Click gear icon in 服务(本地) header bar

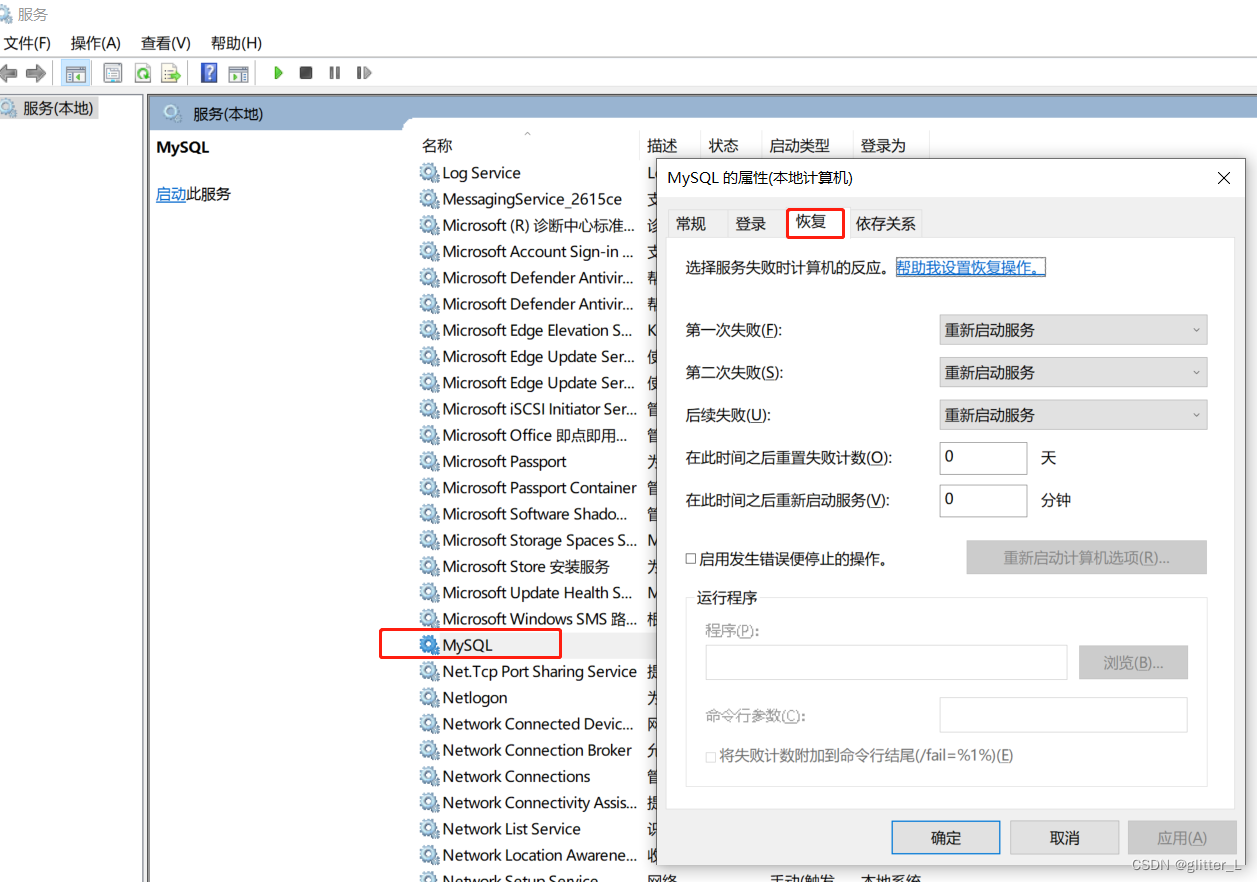(x=172, y=113)
